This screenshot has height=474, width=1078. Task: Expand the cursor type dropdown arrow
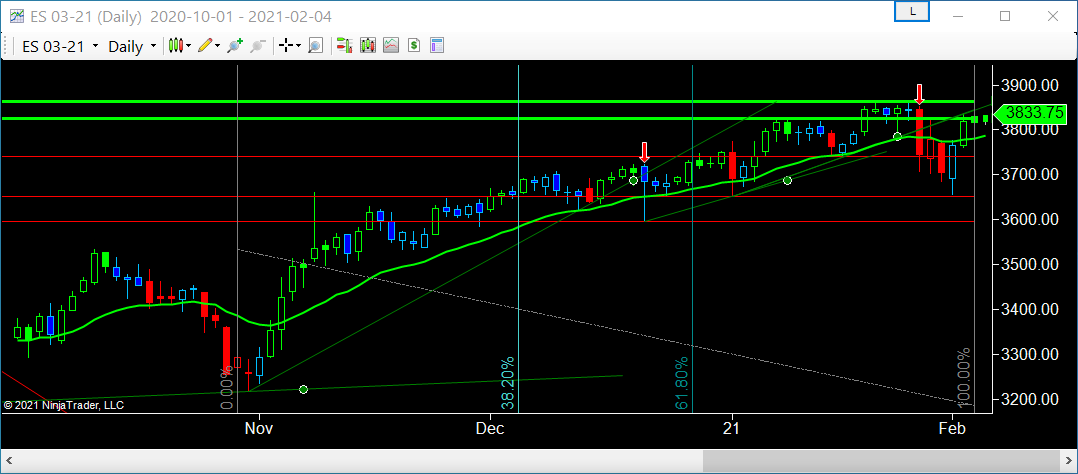click(298, 46)
